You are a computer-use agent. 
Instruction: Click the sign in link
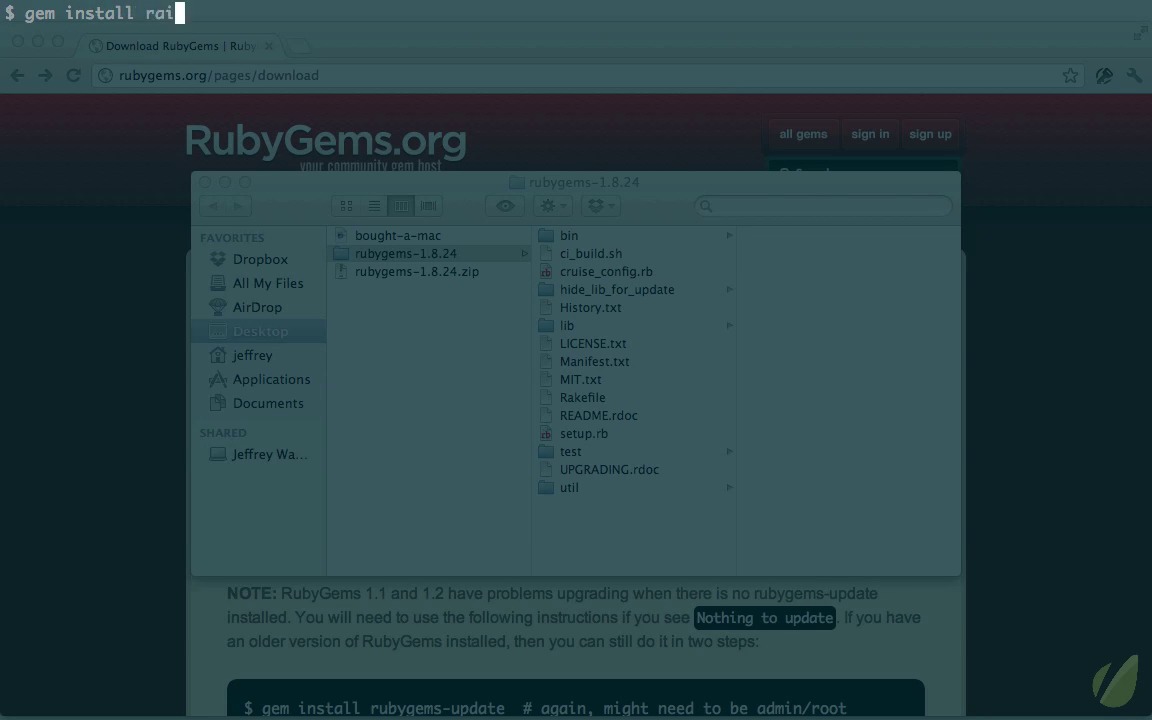point(870,134)
